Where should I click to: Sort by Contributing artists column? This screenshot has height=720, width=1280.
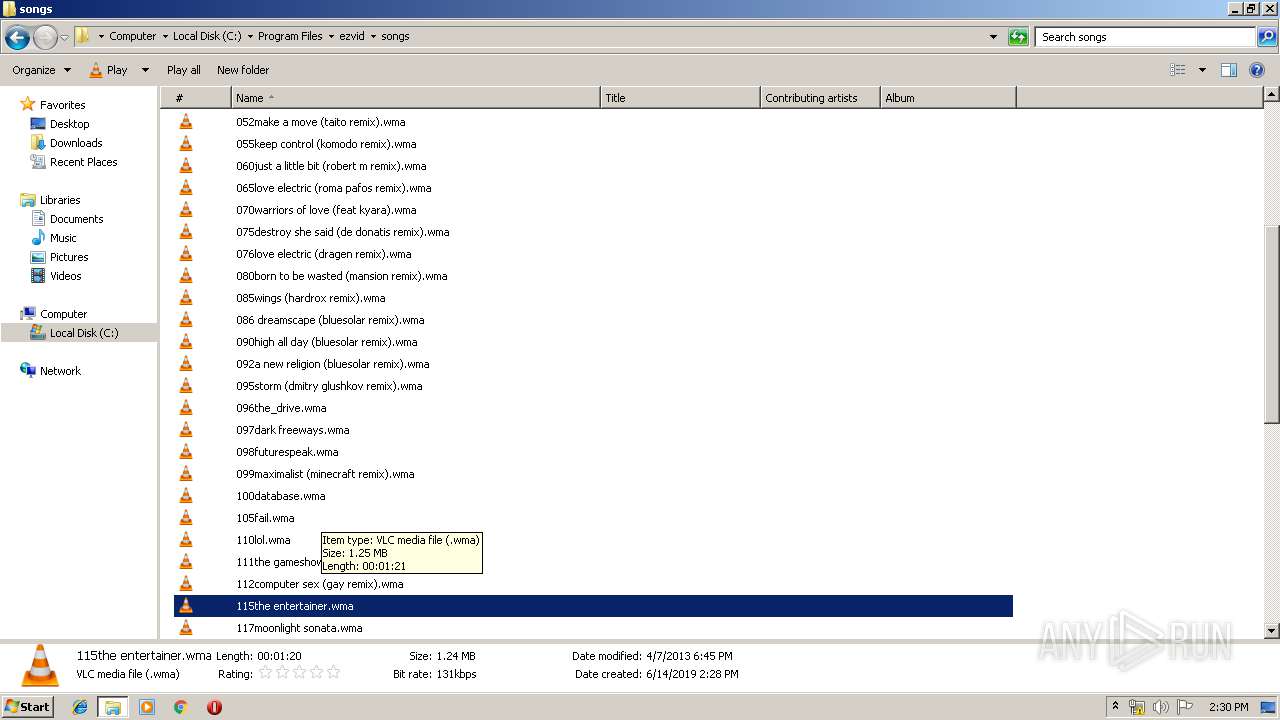click(820, 98)
